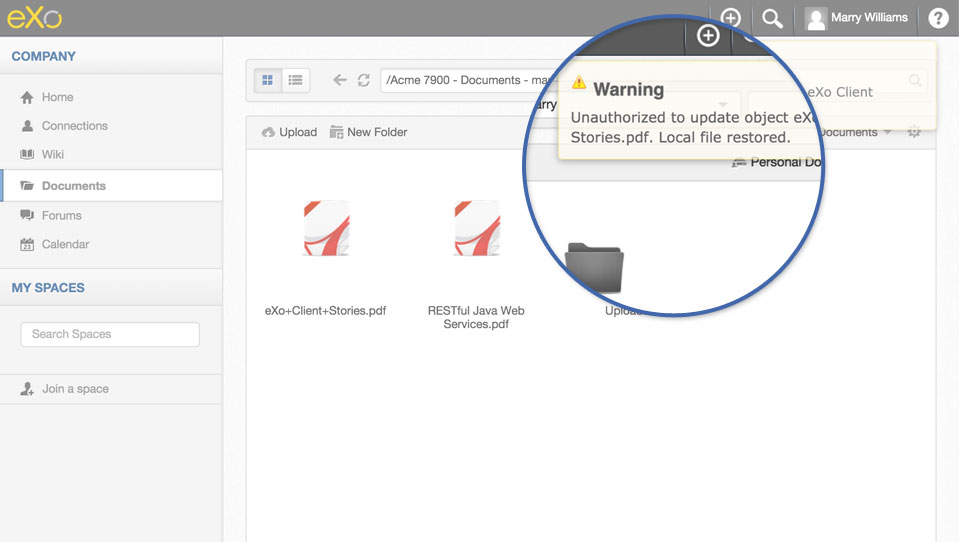
Task: Click Personal Documents drive label
Action: coord(785,162)
